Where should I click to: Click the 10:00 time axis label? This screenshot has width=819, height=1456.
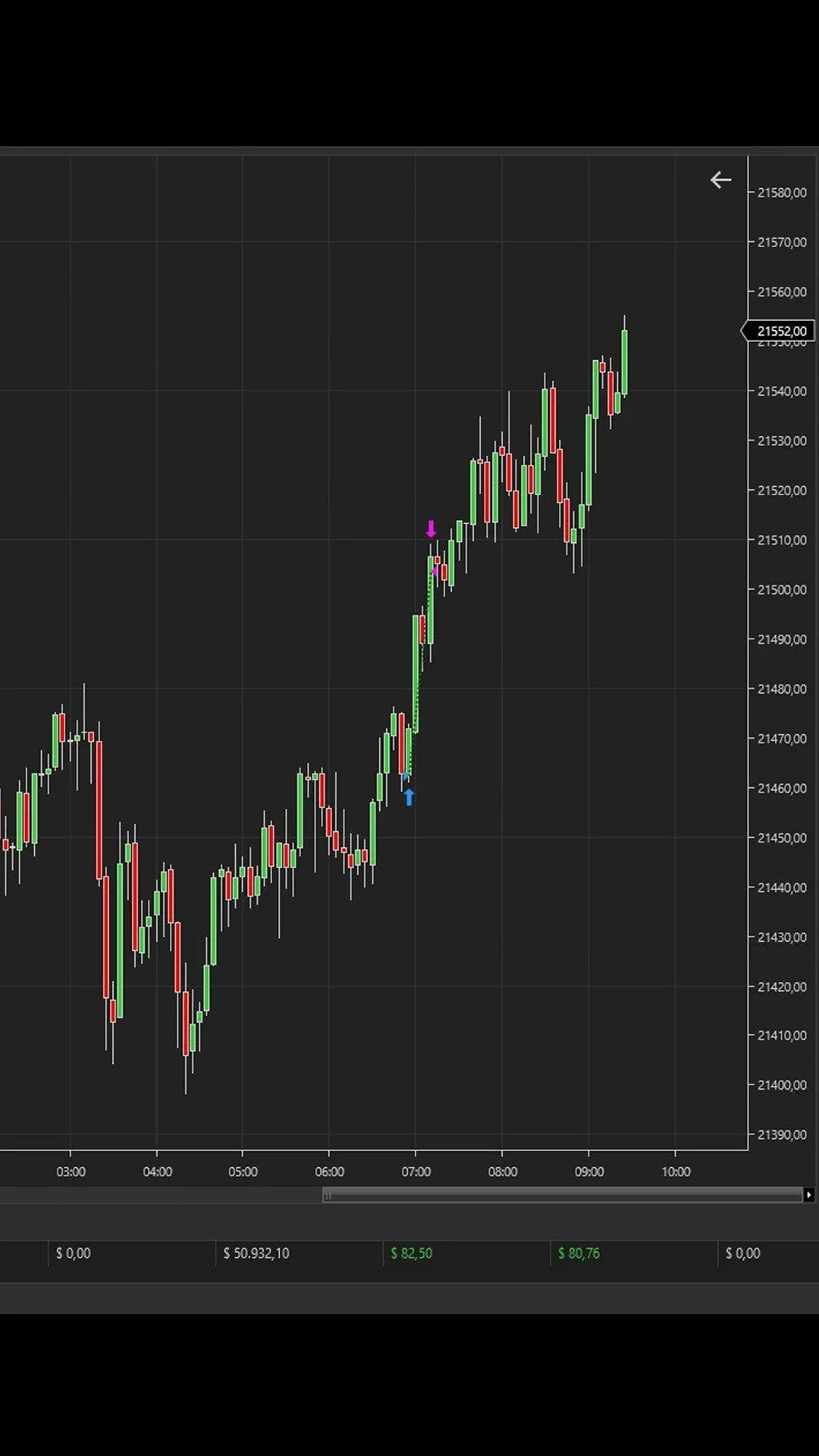(x=676, y=1172)
